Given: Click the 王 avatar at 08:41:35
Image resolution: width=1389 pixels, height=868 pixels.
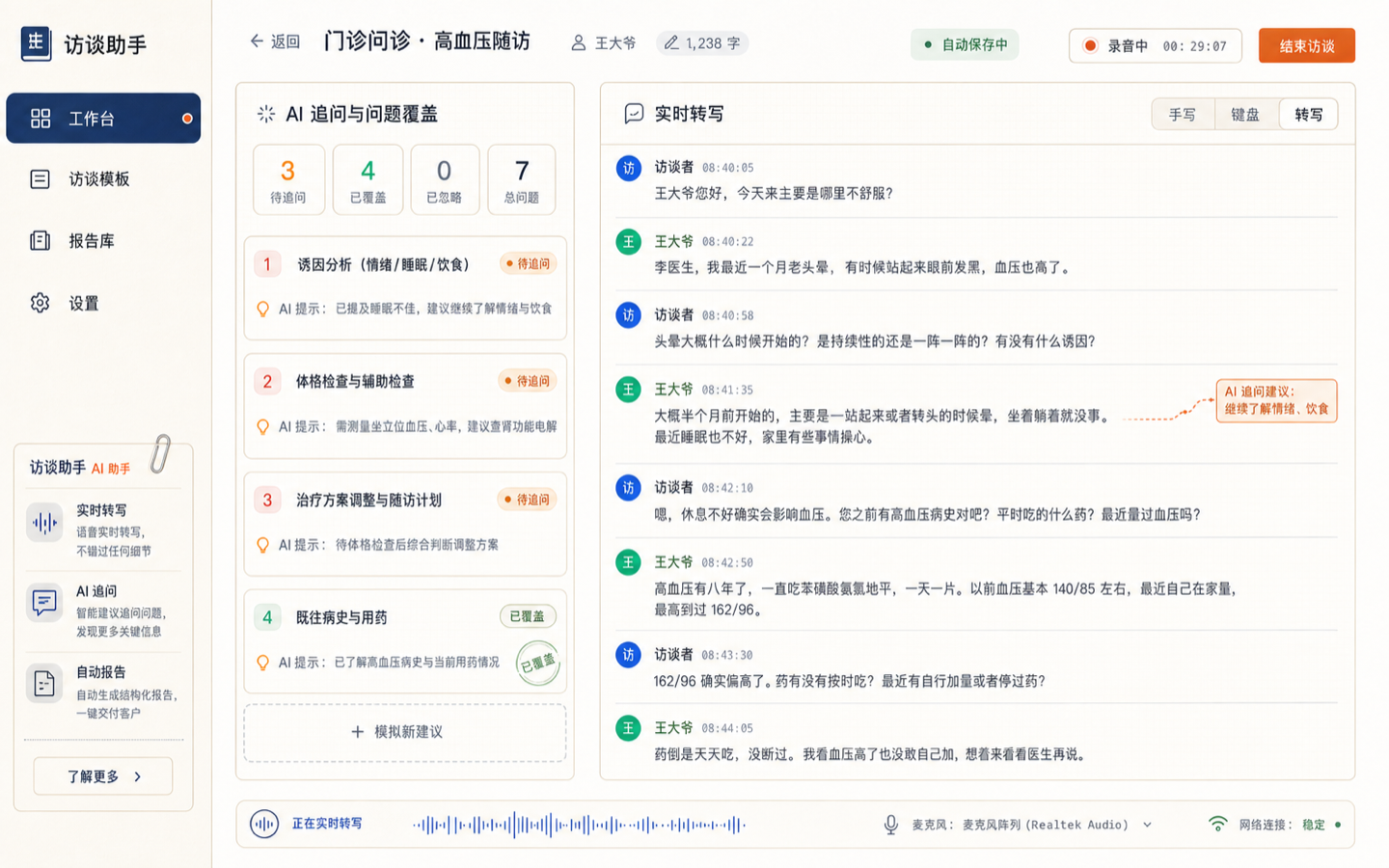Looking at the screenshot, I should pos(629,390).
